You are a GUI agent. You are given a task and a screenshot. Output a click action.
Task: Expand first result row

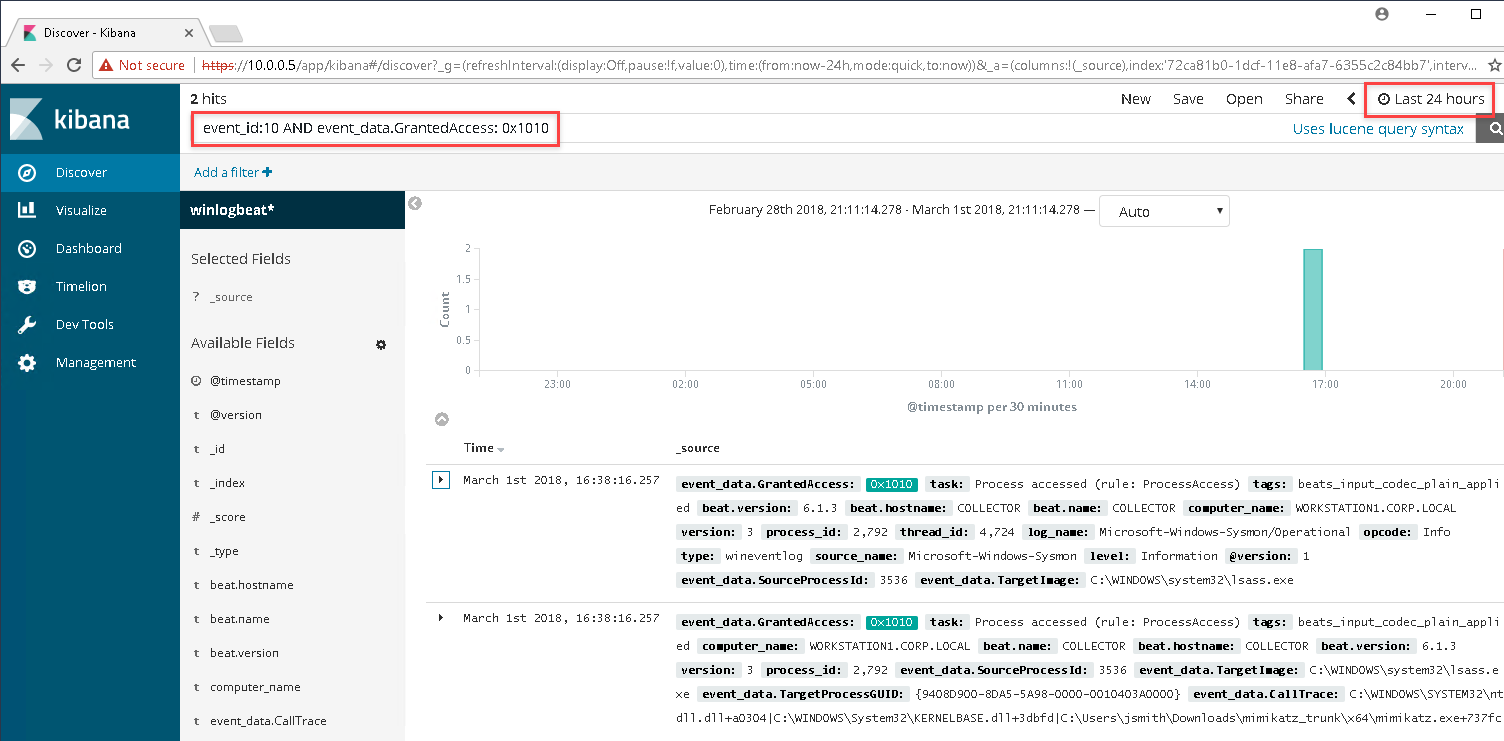click(x=440, y=480)
